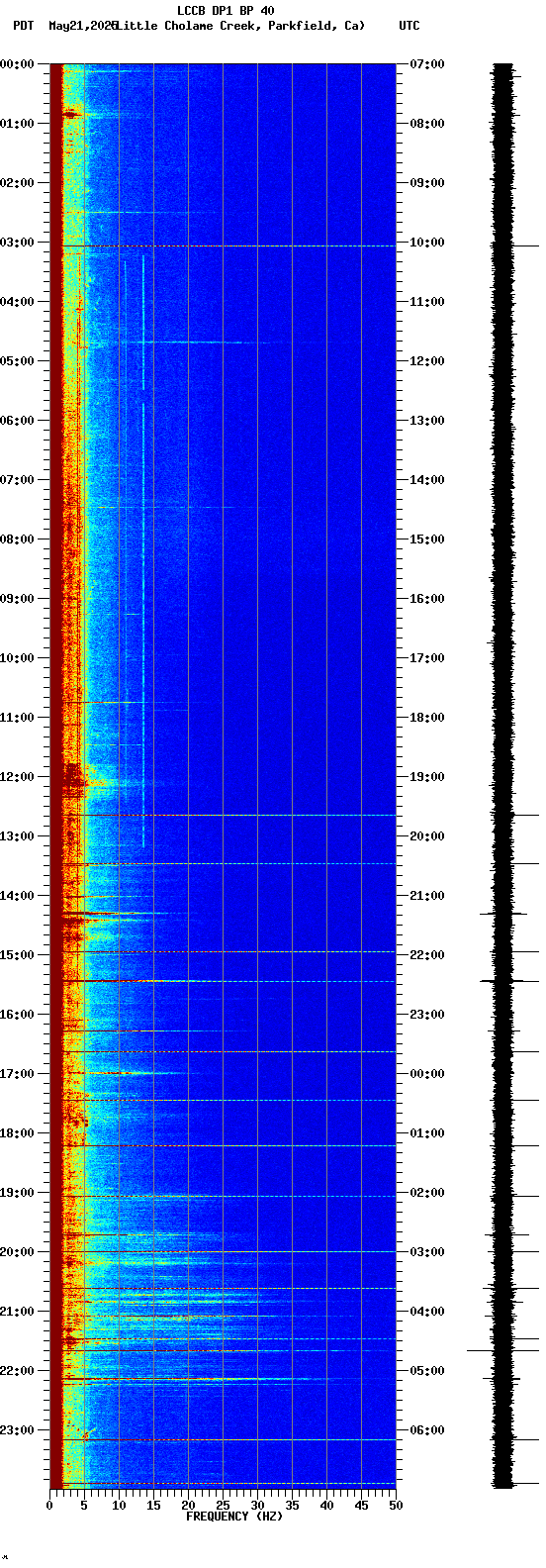546x1568 pixels.
Task: Click the PDT time label 15:00
Action: coord(17,955)
